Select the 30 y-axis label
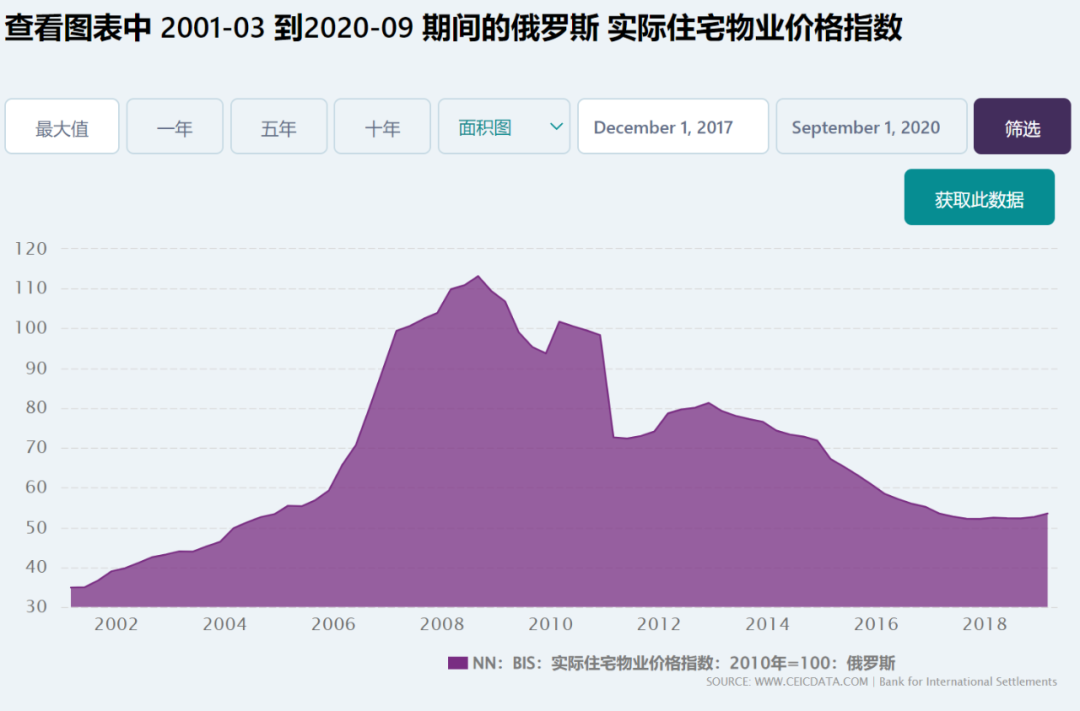Screen dimensions: 1080x711 click(x=37, y=607)
